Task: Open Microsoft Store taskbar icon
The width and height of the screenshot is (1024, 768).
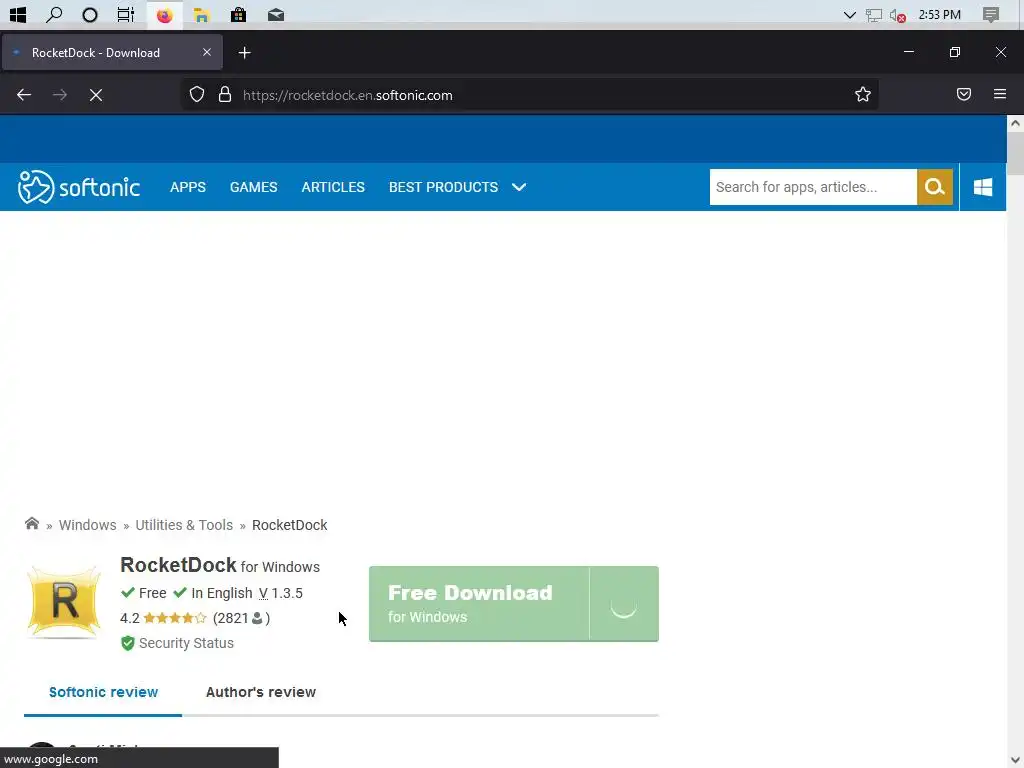Action: click(238, 14)
